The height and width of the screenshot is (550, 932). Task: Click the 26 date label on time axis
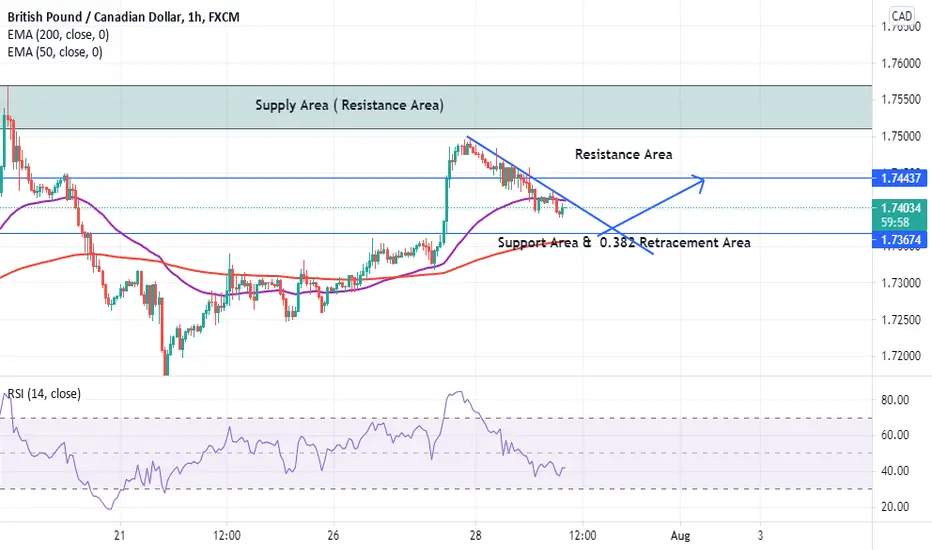333,535
